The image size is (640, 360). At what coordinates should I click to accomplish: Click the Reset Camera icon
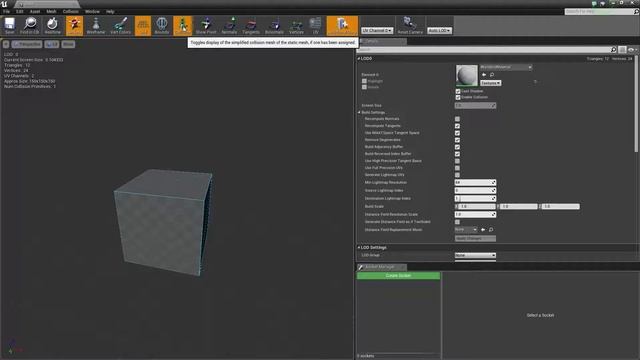[x=410, y=25]
